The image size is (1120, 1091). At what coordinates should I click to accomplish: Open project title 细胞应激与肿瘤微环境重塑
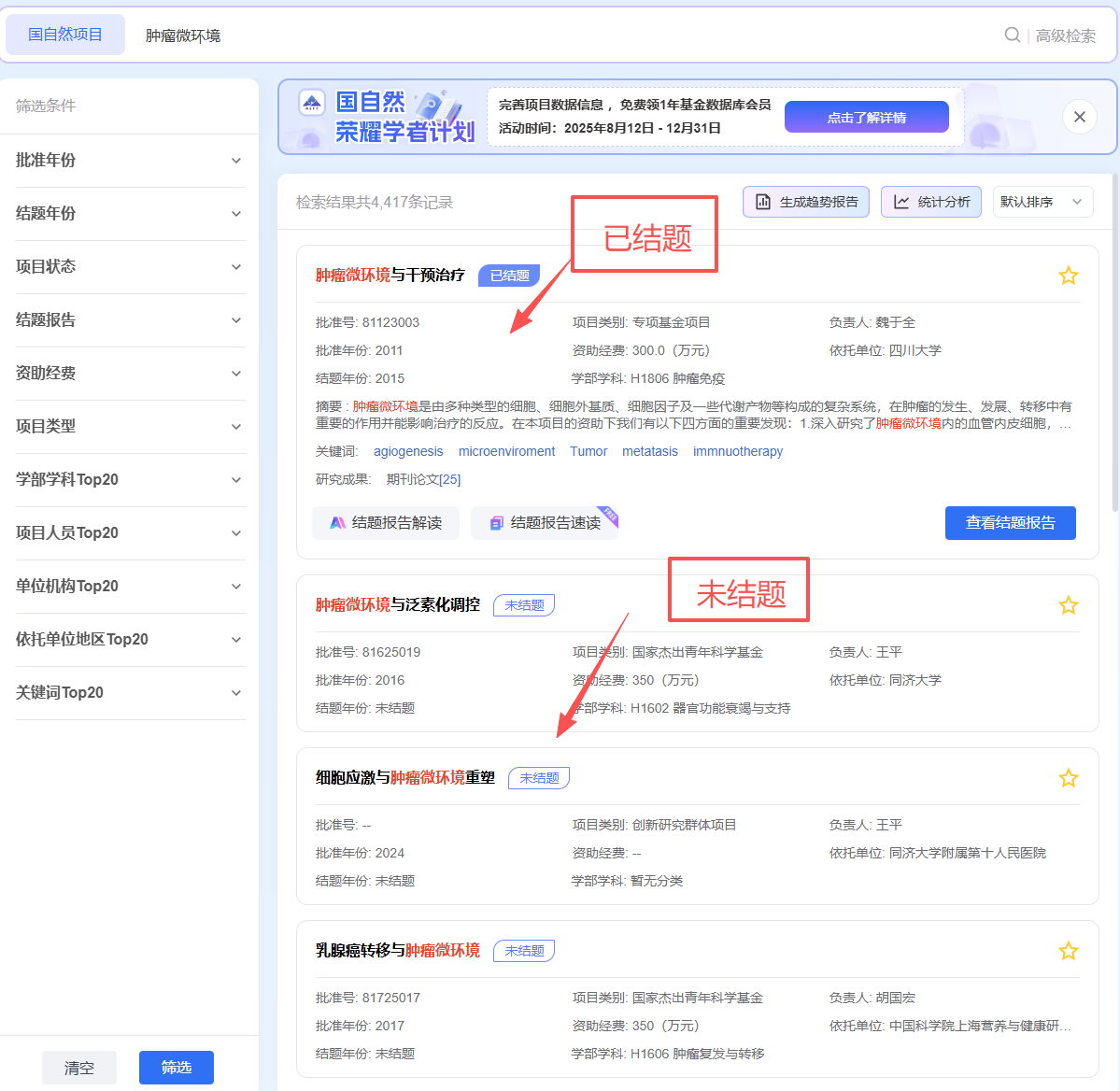coord(405,777)
